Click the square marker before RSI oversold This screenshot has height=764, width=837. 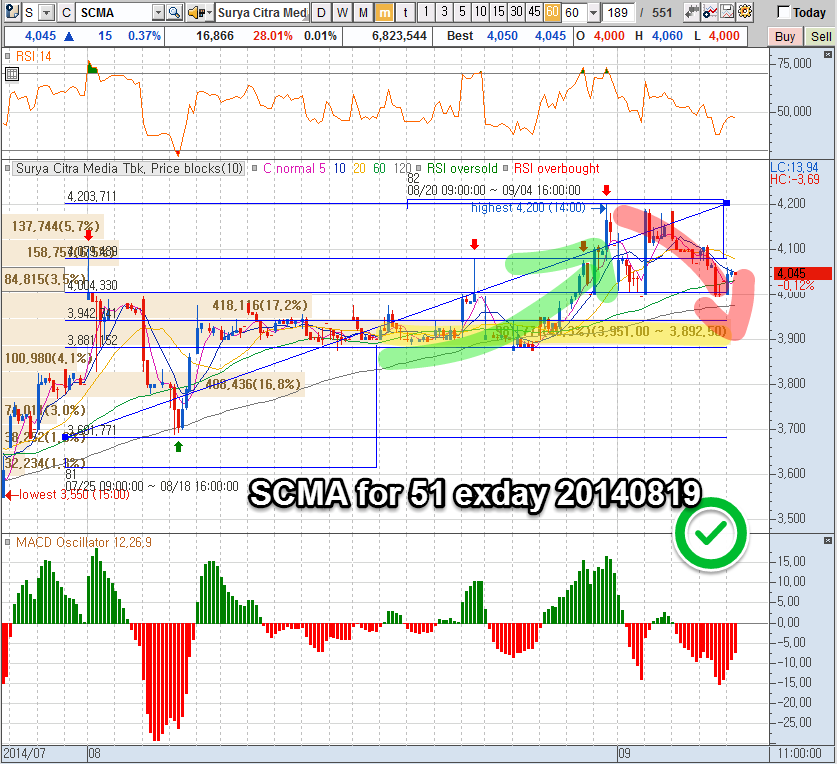(418, 169)
